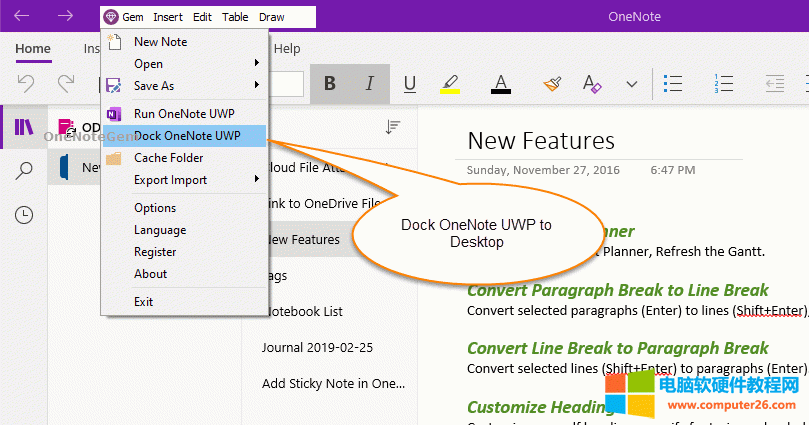Click the Convert Paragraph Break to Line Break heading

click(618, 290)
